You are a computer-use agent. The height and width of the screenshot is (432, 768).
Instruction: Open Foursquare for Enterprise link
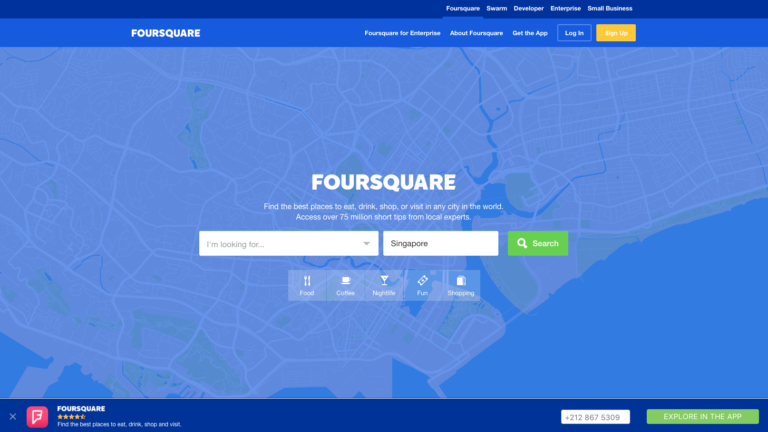pyautogui.click(x=402, y=33)
